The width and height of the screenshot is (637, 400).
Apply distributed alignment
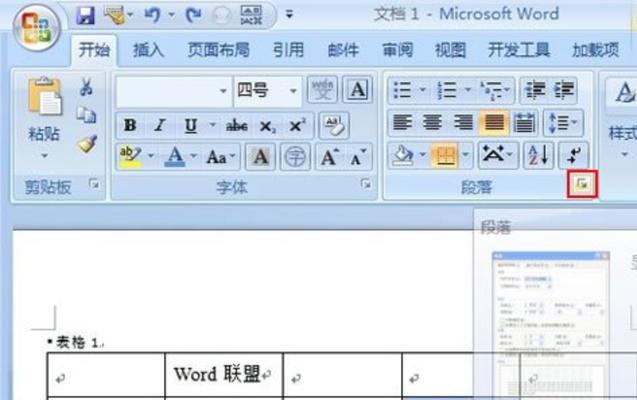pos(524,122)
